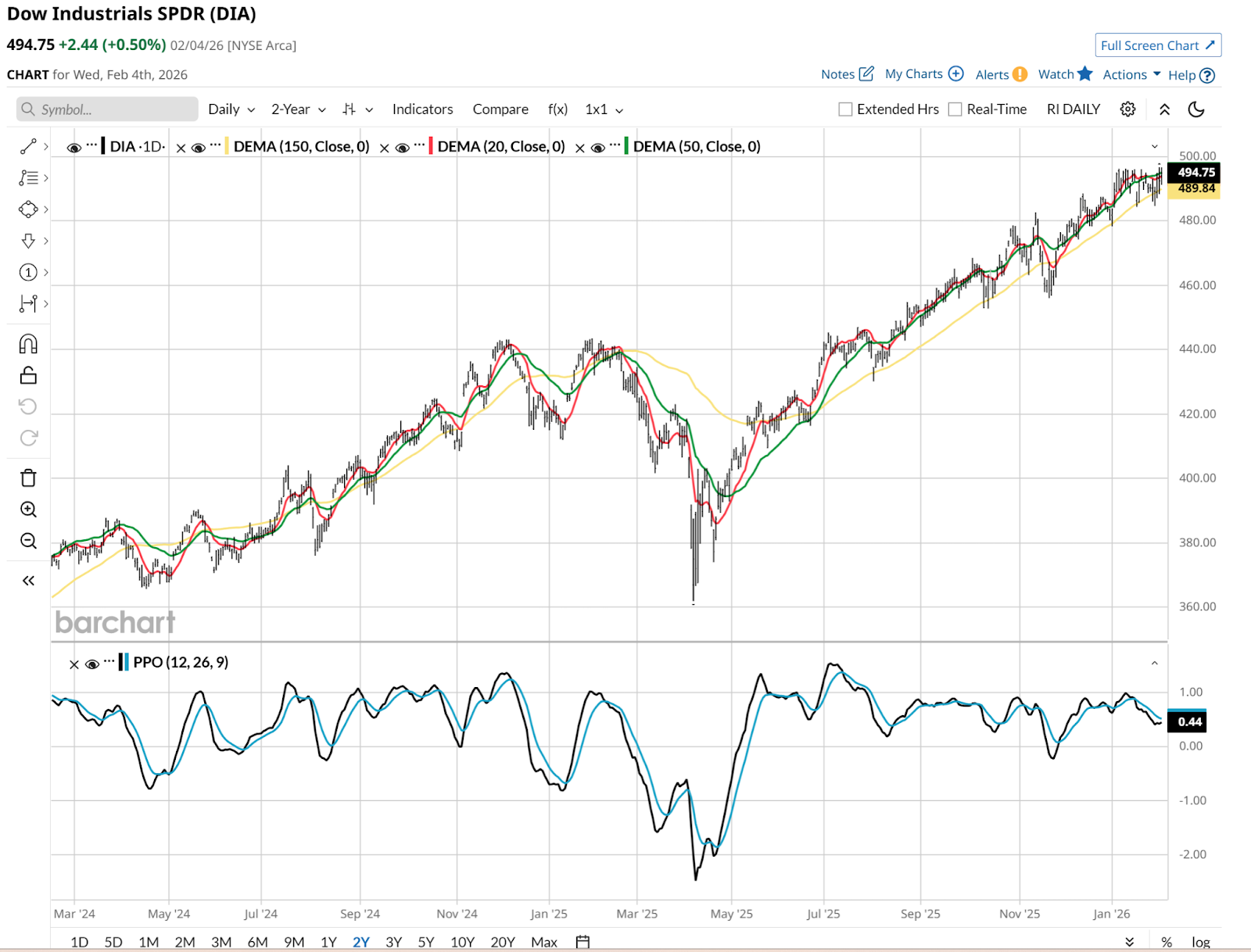Open Alerts for DIA
Image resolution: width=1251 pixels, height=952 pixels.
[x=1002, y=74]
